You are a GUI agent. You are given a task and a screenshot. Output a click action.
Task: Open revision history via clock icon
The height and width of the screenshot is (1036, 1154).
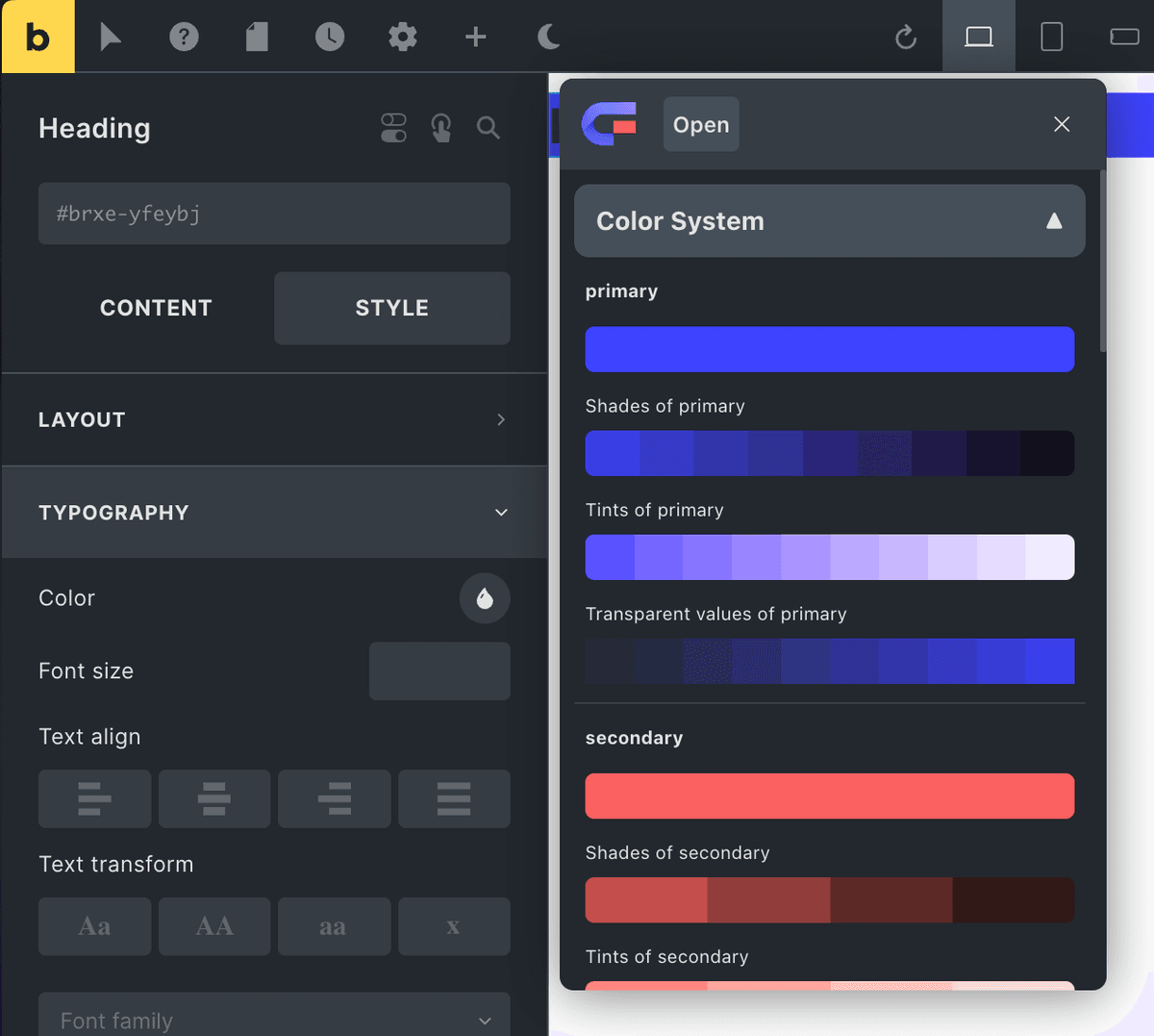coord(330,37)
